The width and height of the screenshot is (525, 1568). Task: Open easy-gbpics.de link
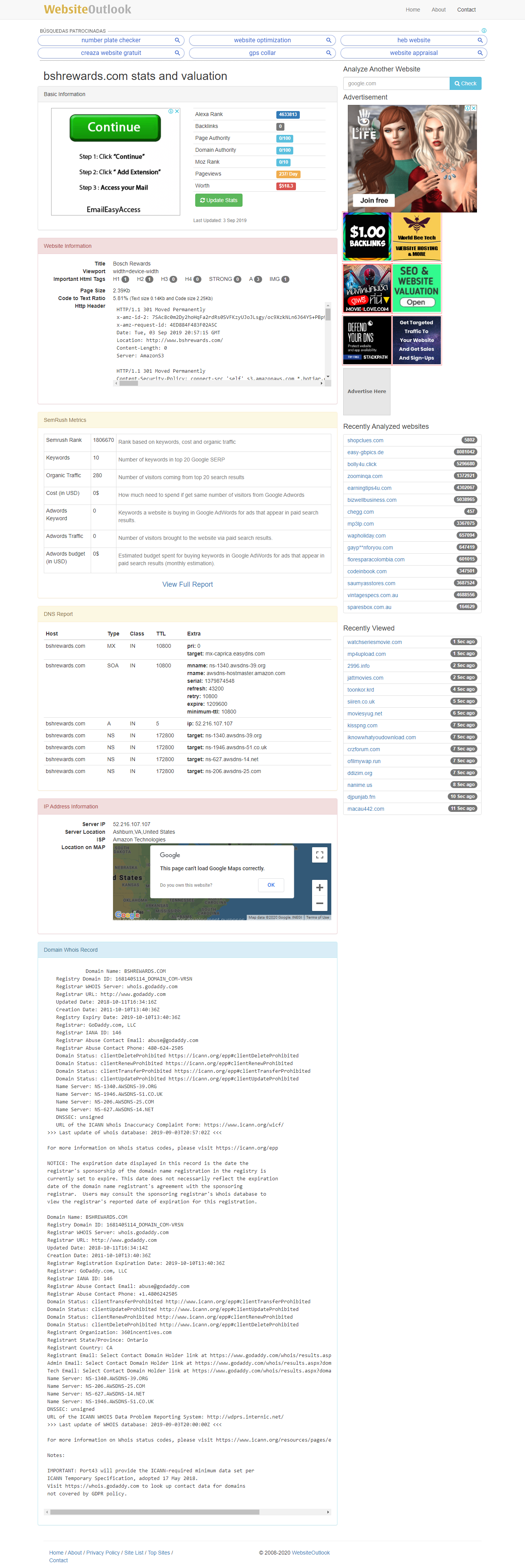coord(366,452)
